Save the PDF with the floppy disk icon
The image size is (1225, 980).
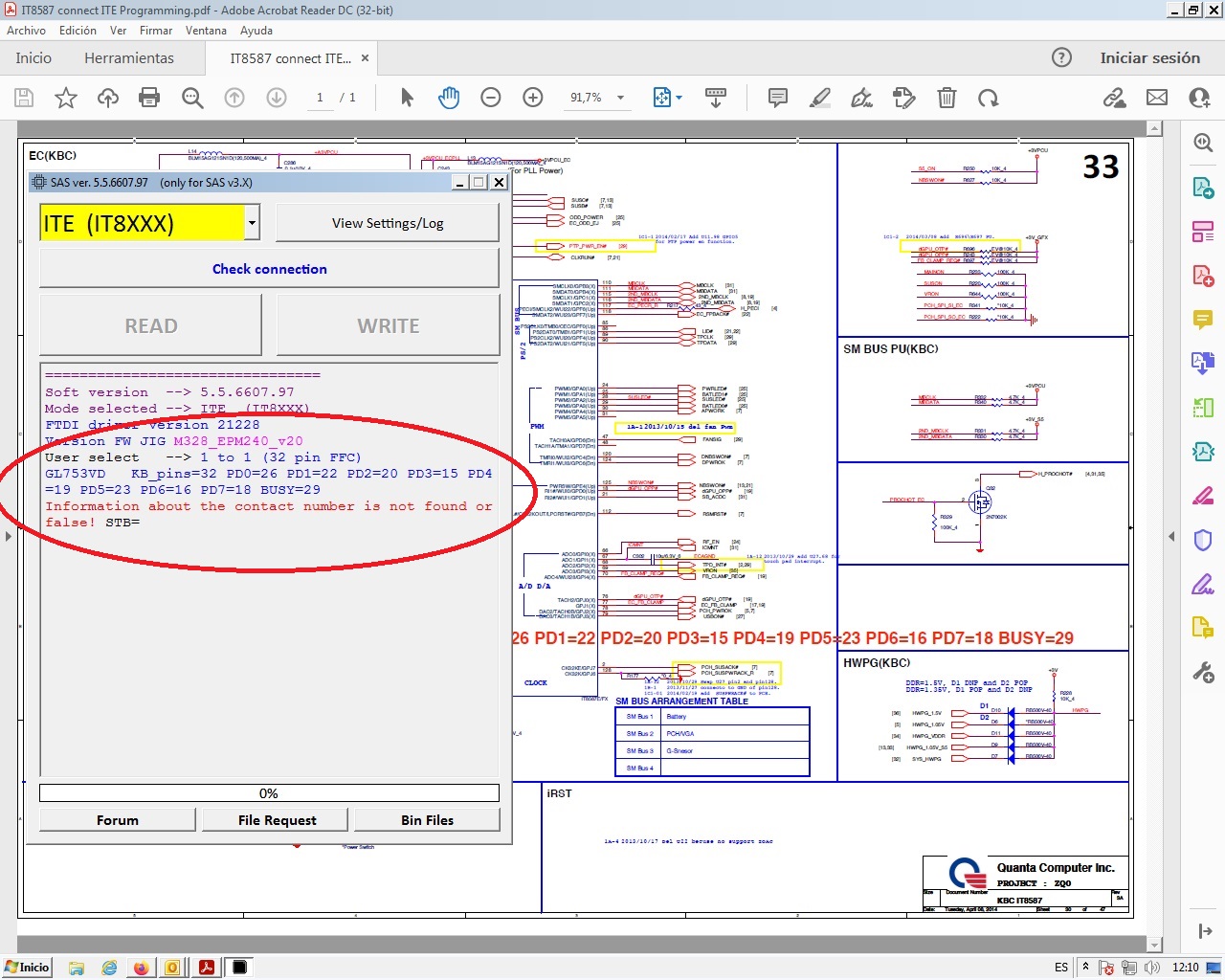click(x=24, y=98)
